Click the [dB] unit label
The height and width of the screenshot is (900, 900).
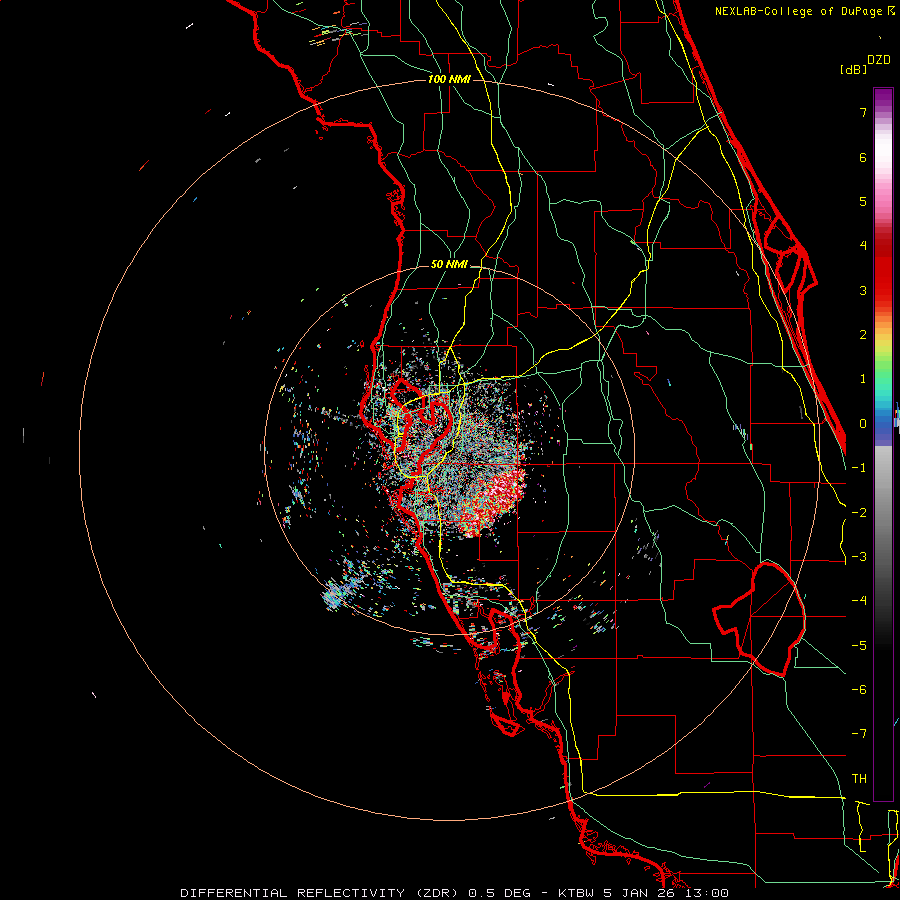point(854,70)
